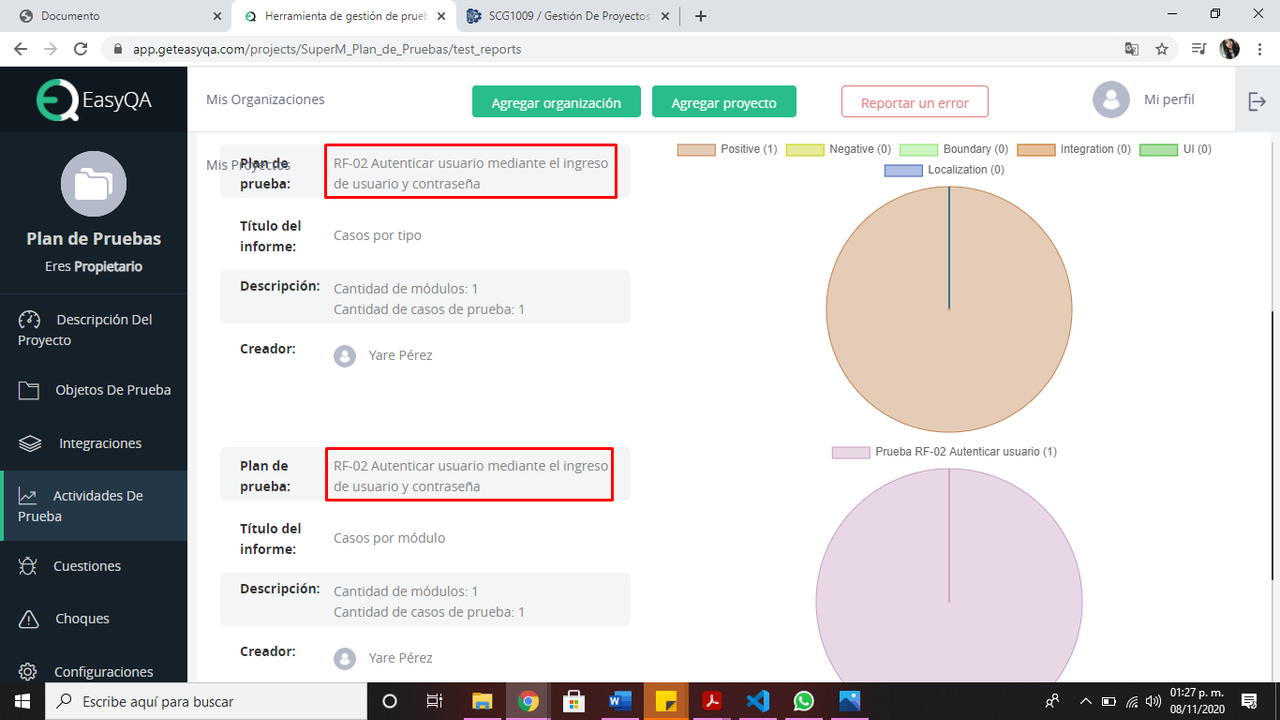The height and width of the screenshot is (720, 1280).
Task: Open WhatsApp from the taskbar
Action: click(804, 701)
